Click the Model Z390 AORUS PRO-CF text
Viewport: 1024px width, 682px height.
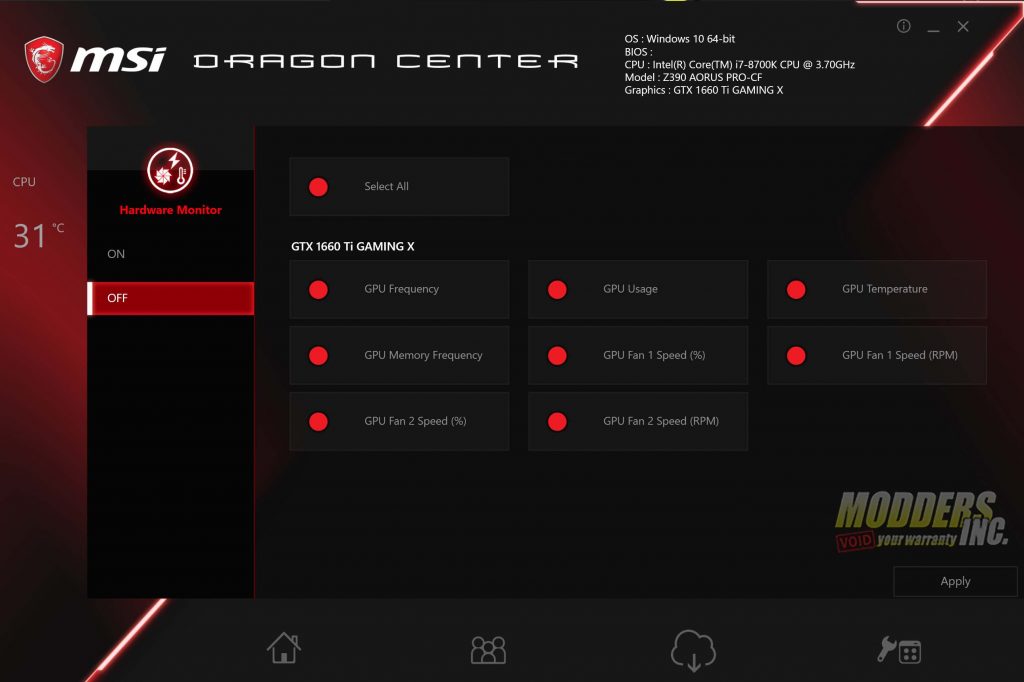click(x=693, y=77)
